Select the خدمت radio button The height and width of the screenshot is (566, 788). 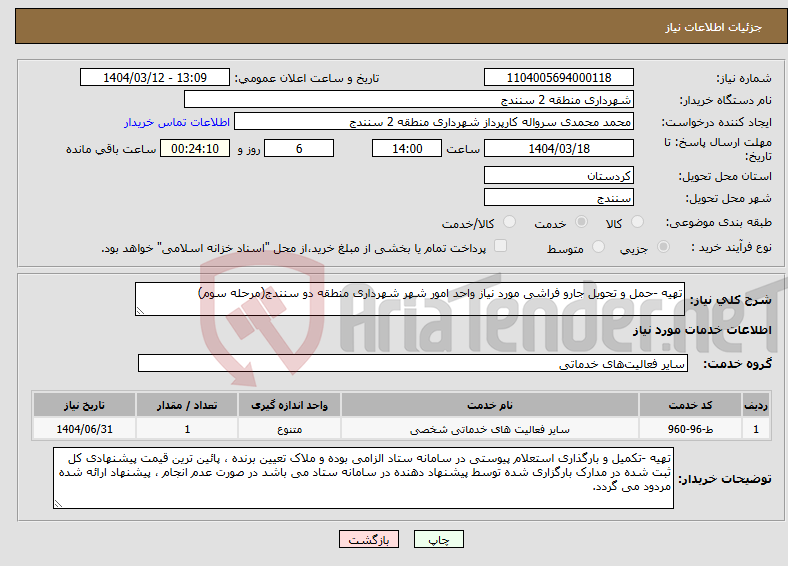point(581,222)
